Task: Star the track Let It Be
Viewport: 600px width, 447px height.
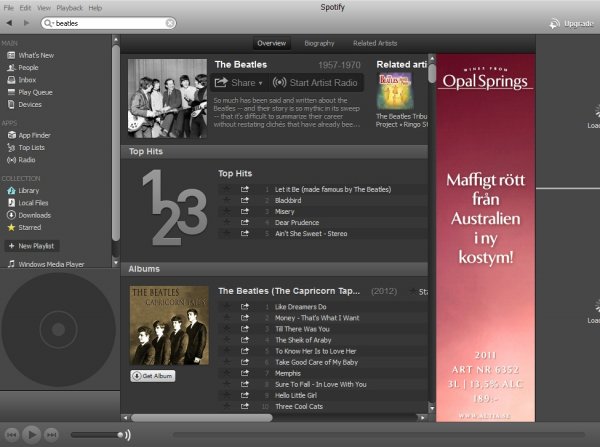Action: 226,189
